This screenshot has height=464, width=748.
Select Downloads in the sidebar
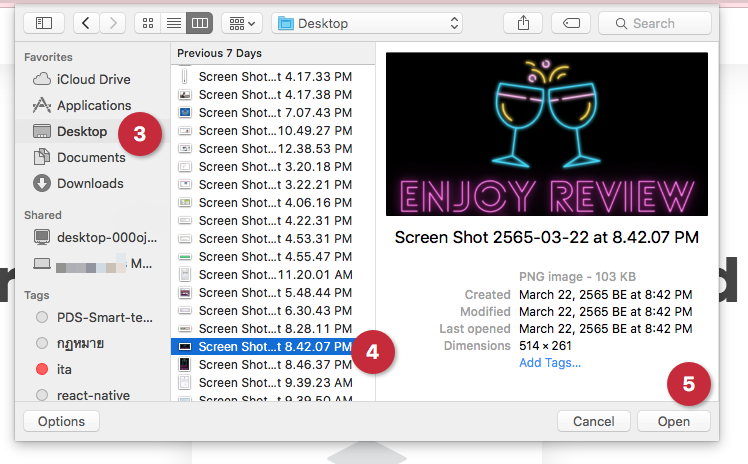click(90, 183)
